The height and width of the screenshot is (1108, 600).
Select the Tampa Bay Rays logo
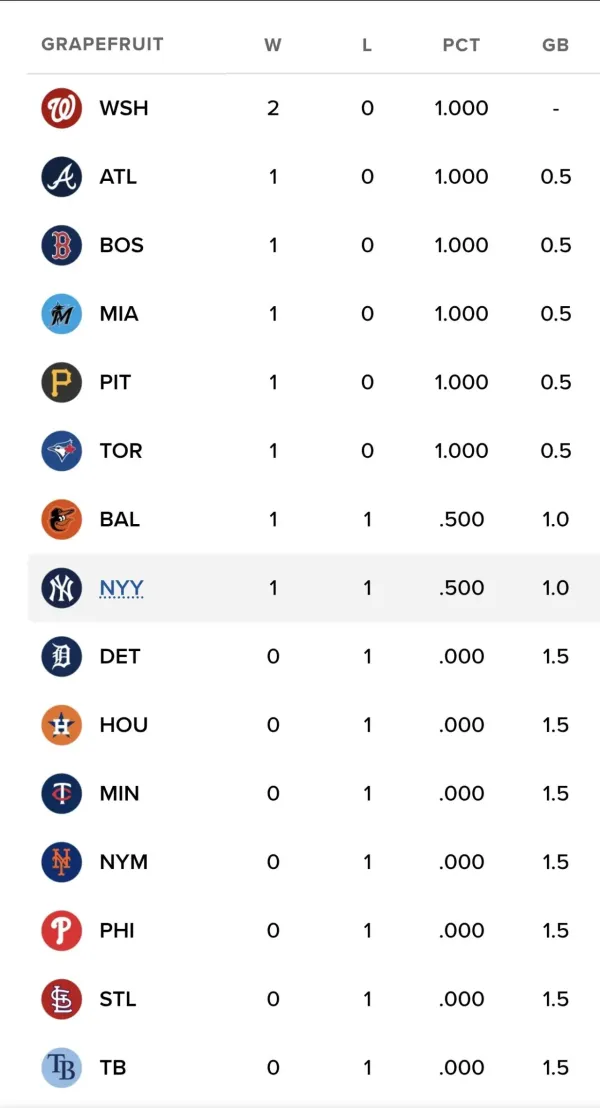(61, 1068)
